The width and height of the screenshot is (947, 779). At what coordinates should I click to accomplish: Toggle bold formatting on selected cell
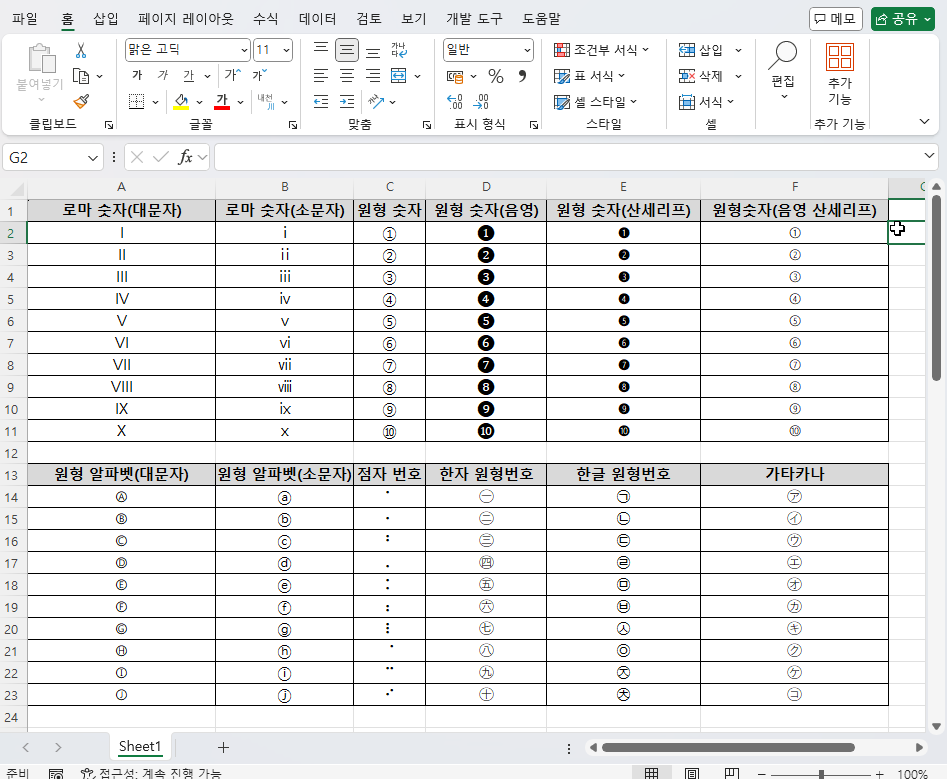coord(137,74)
